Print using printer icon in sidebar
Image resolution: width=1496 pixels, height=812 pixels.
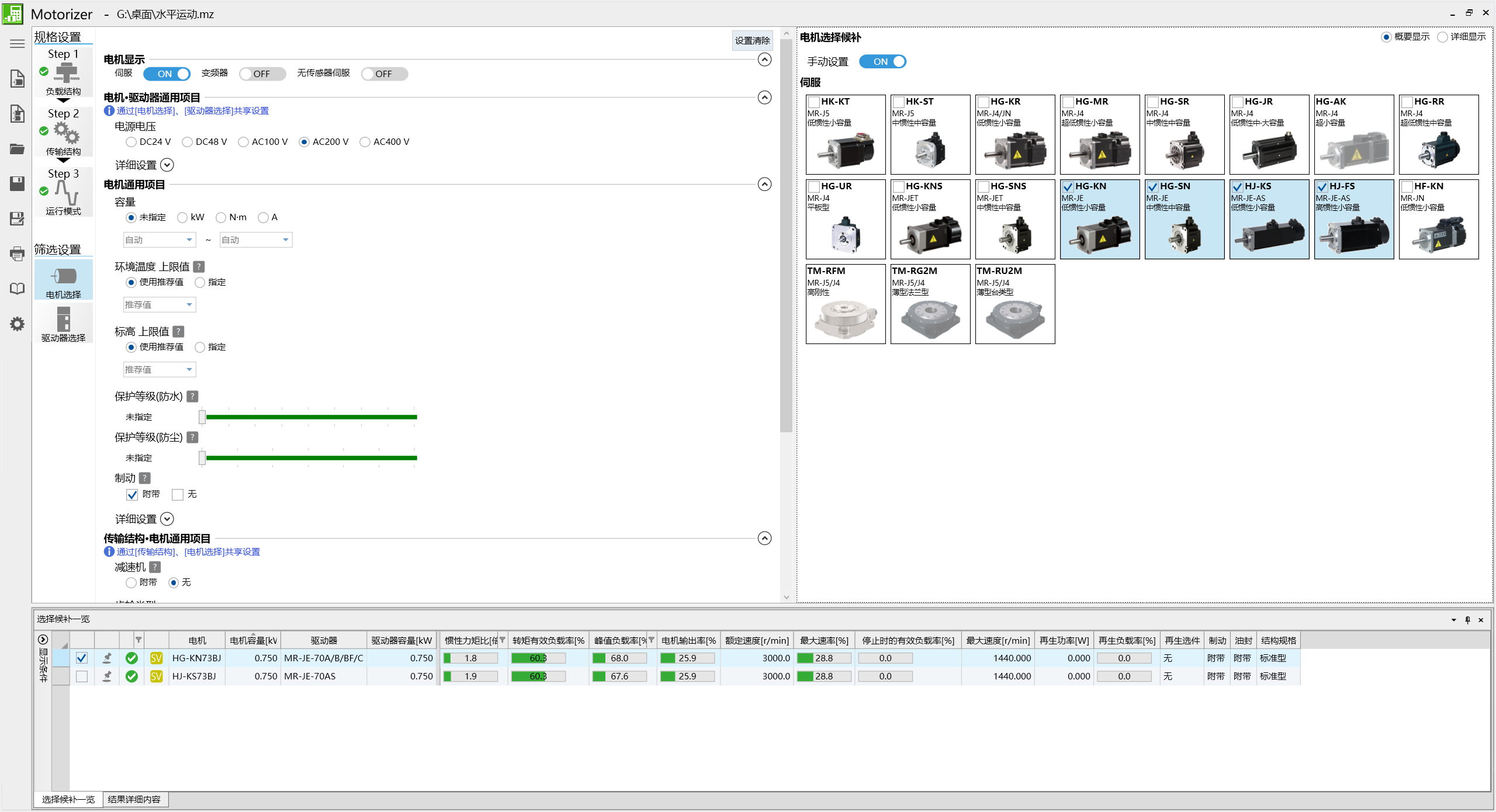tap(18, 254)
